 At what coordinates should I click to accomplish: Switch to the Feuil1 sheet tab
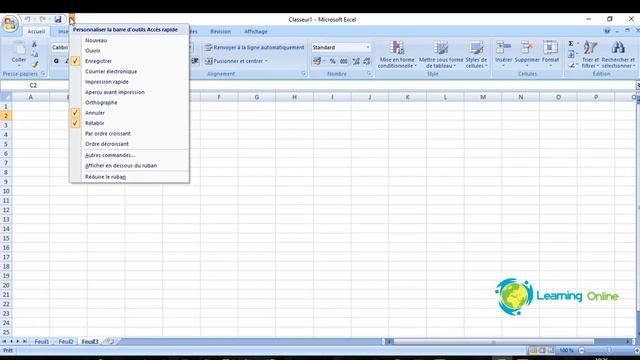tap(42, 342)
